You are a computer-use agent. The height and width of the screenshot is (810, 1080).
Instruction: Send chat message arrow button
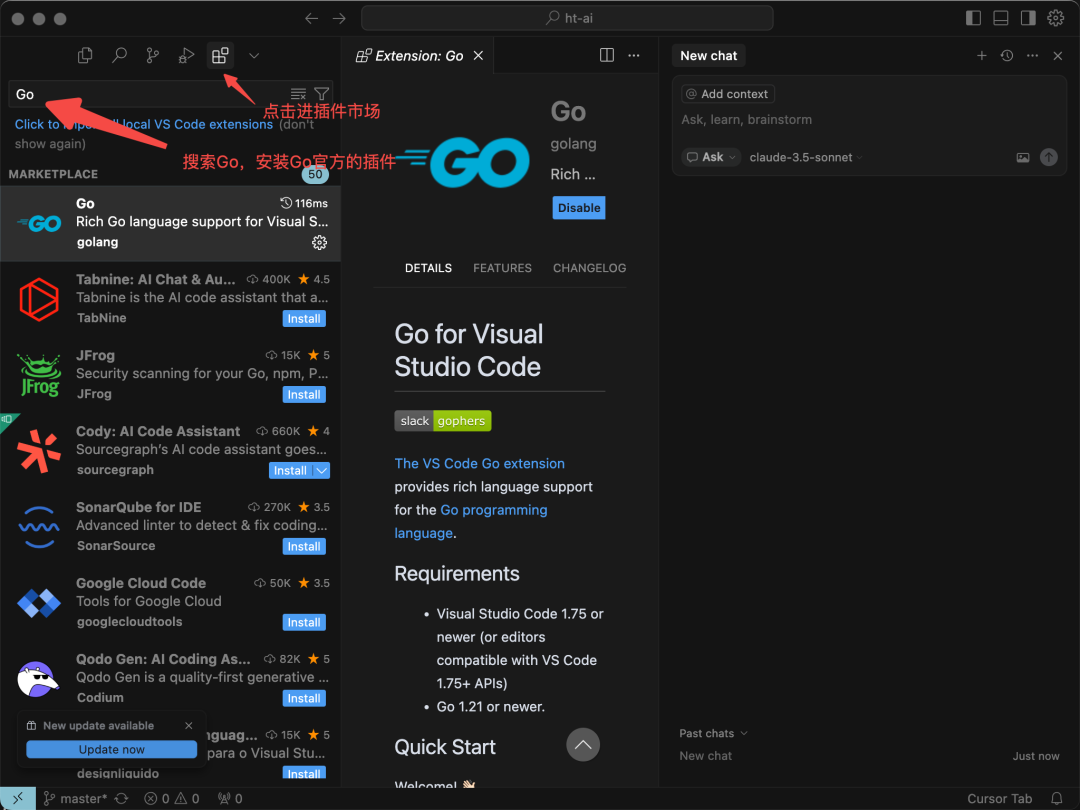click(1048, 158)
